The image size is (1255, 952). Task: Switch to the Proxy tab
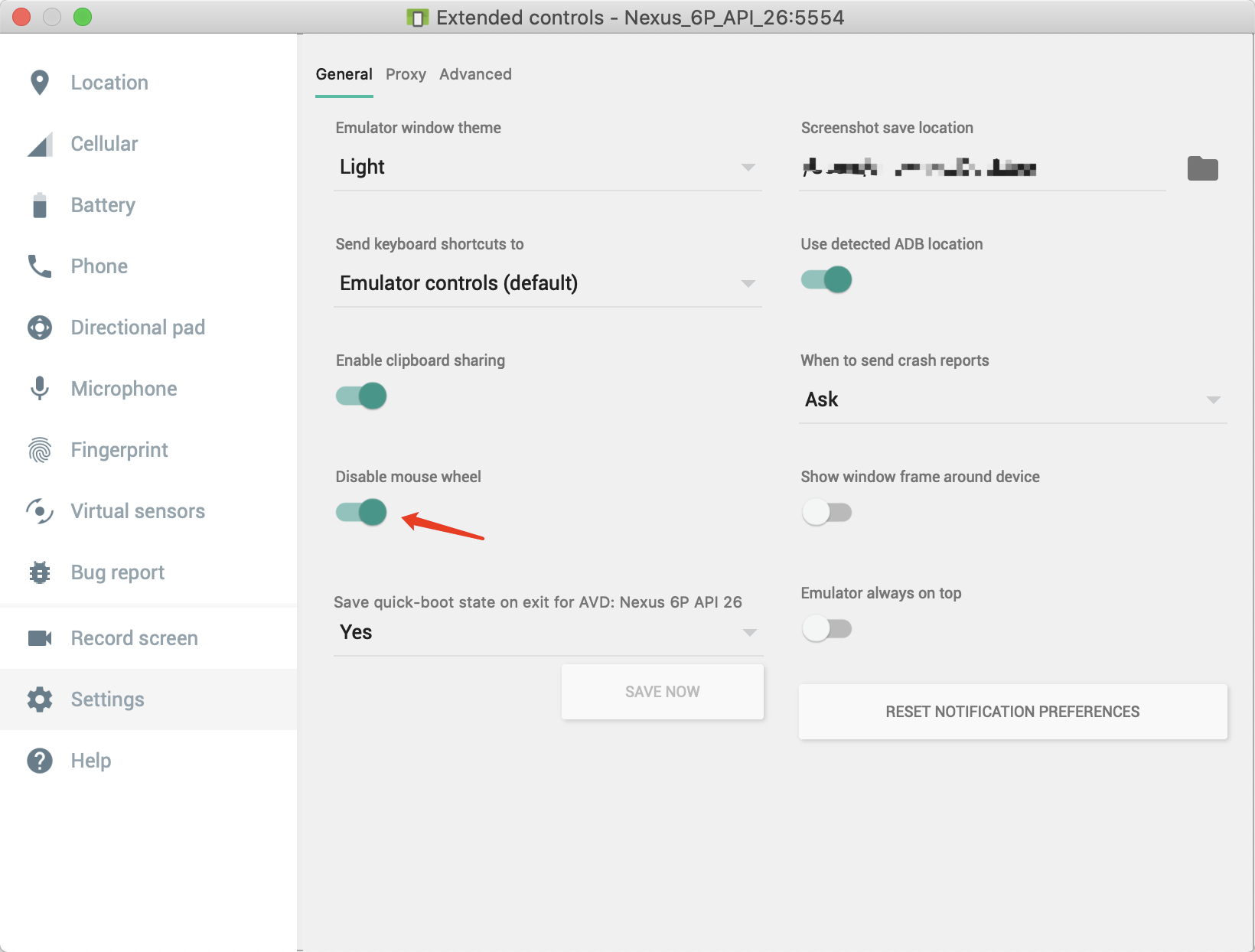pos(406,74)
